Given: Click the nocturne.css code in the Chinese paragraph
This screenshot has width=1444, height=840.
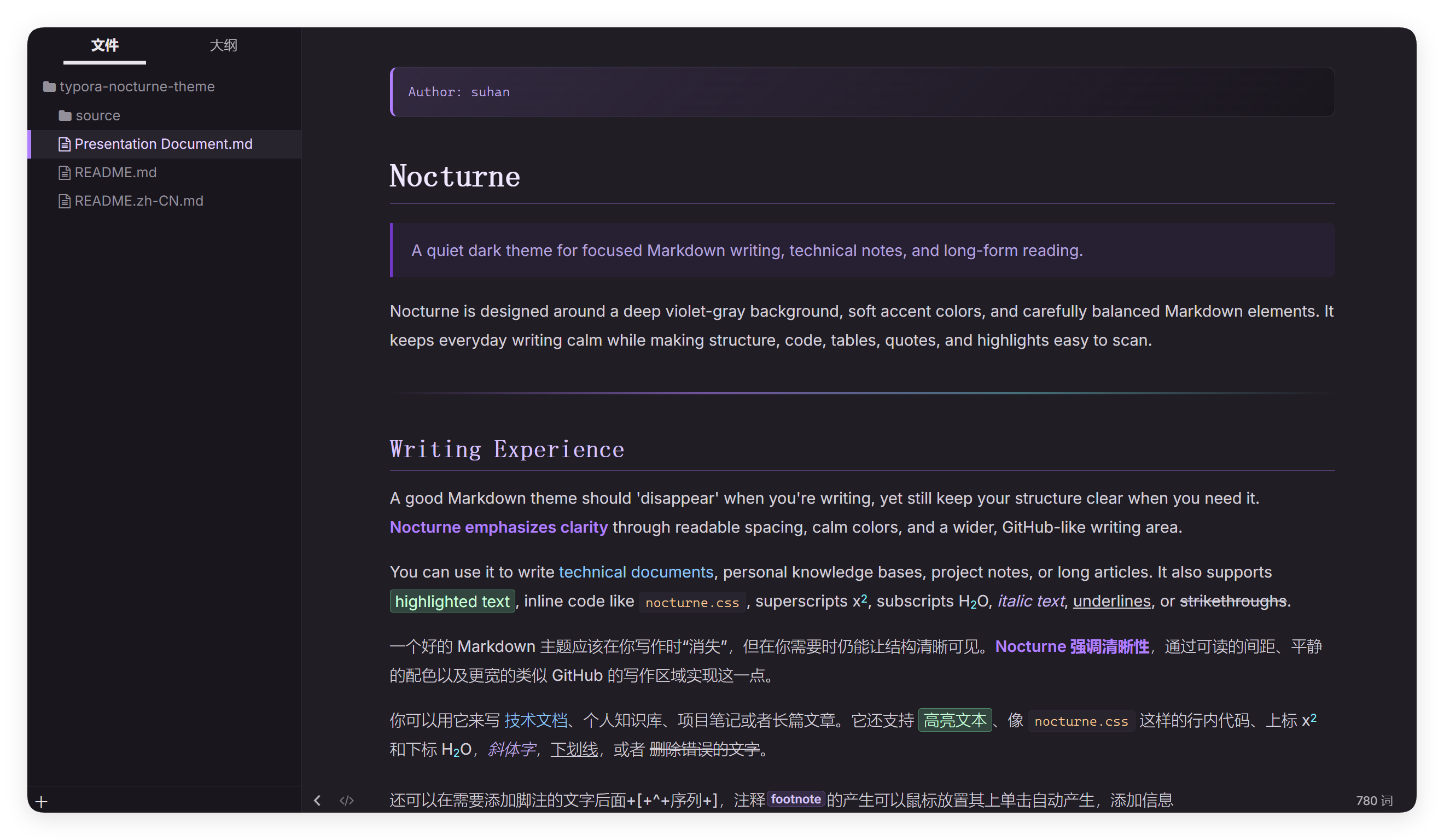Looking at the screenshot, I should 1081,721.
